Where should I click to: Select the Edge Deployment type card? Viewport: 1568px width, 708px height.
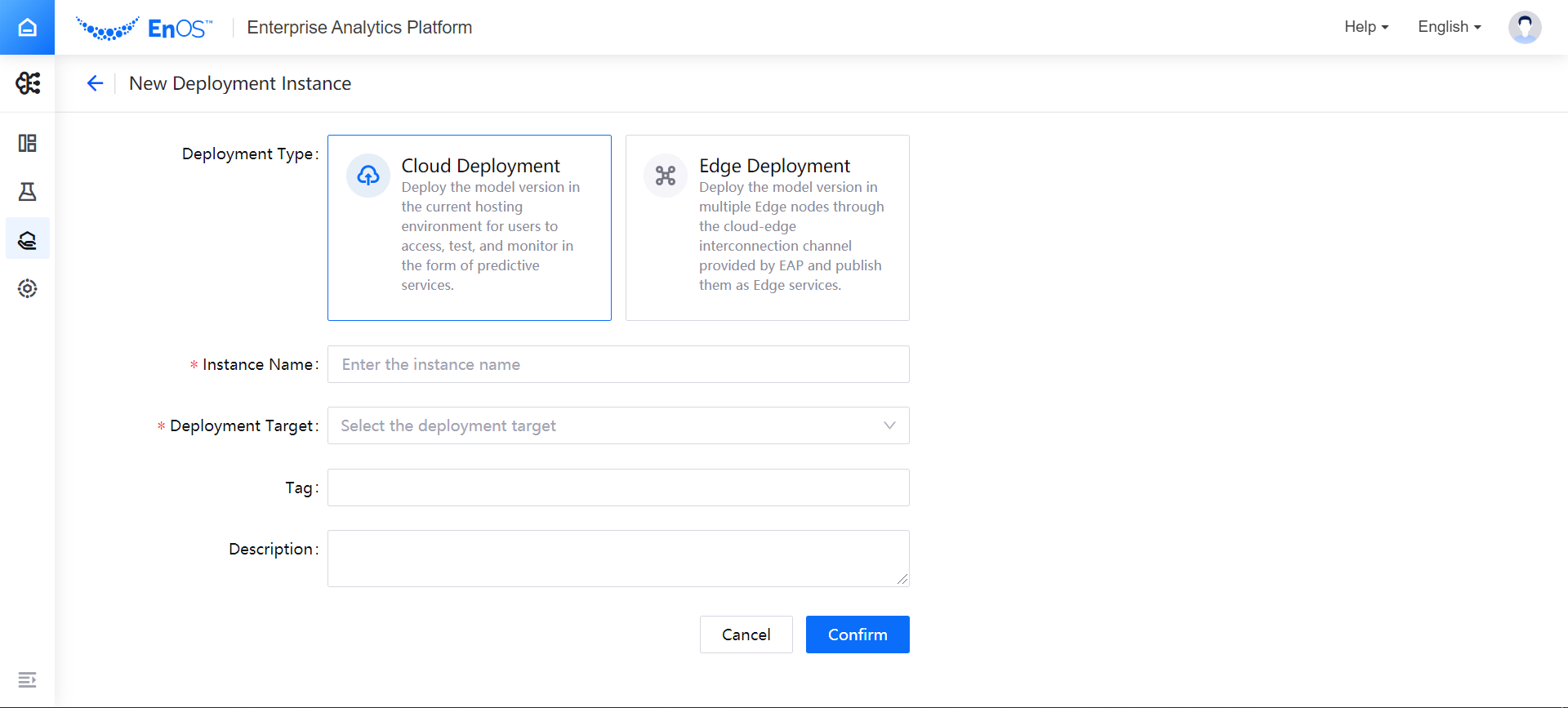767,228
